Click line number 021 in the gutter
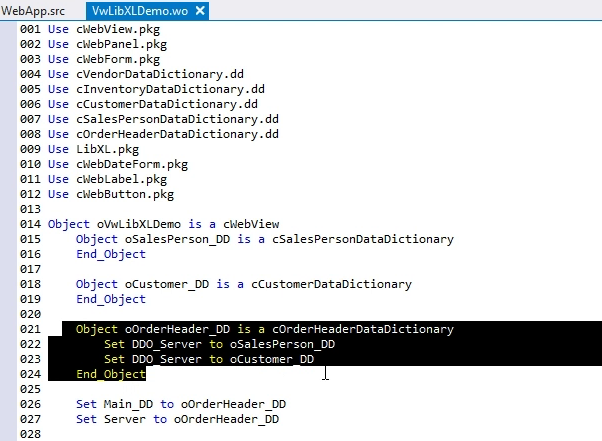The image size is (602, 441). click(30, 329)
